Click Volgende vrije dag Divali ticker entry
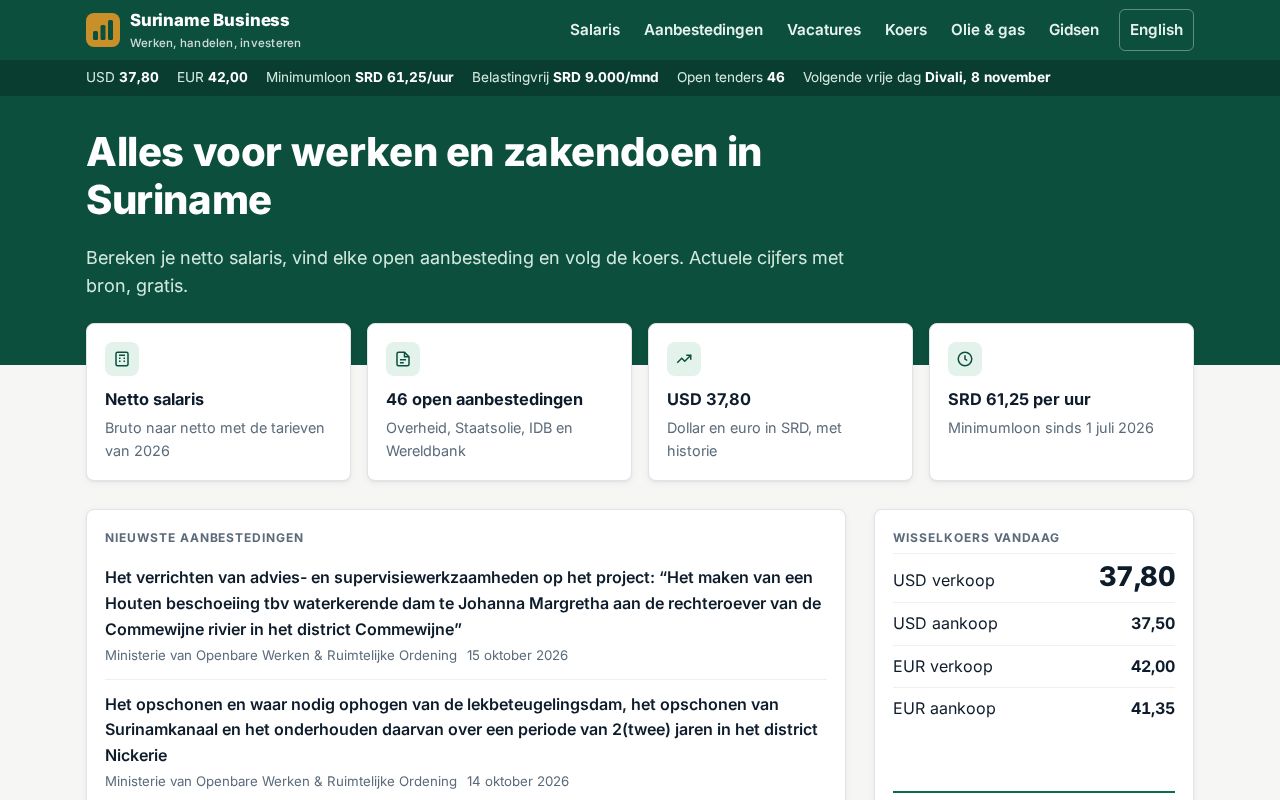The height and width of the screenshot is (800, 1280). pyautogui.click(x=927, y=77)
